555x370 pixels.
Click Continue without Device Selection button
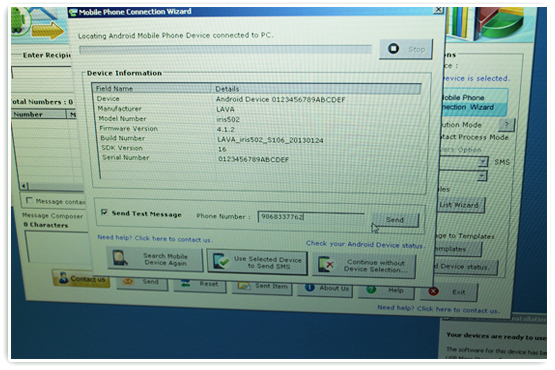(364, 266)
